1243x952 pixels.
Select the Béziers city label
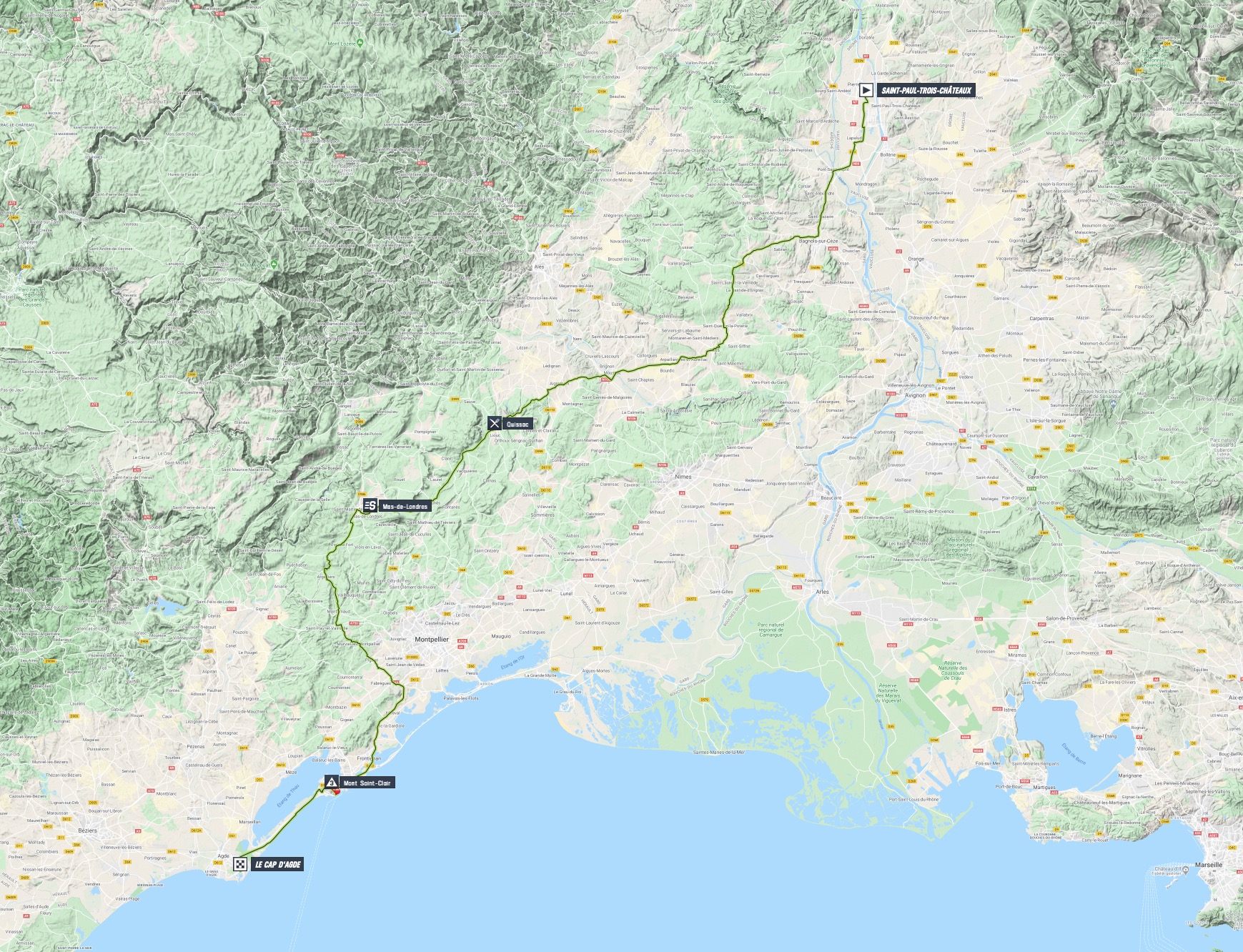pyautogui.click(x=87, y=830)
